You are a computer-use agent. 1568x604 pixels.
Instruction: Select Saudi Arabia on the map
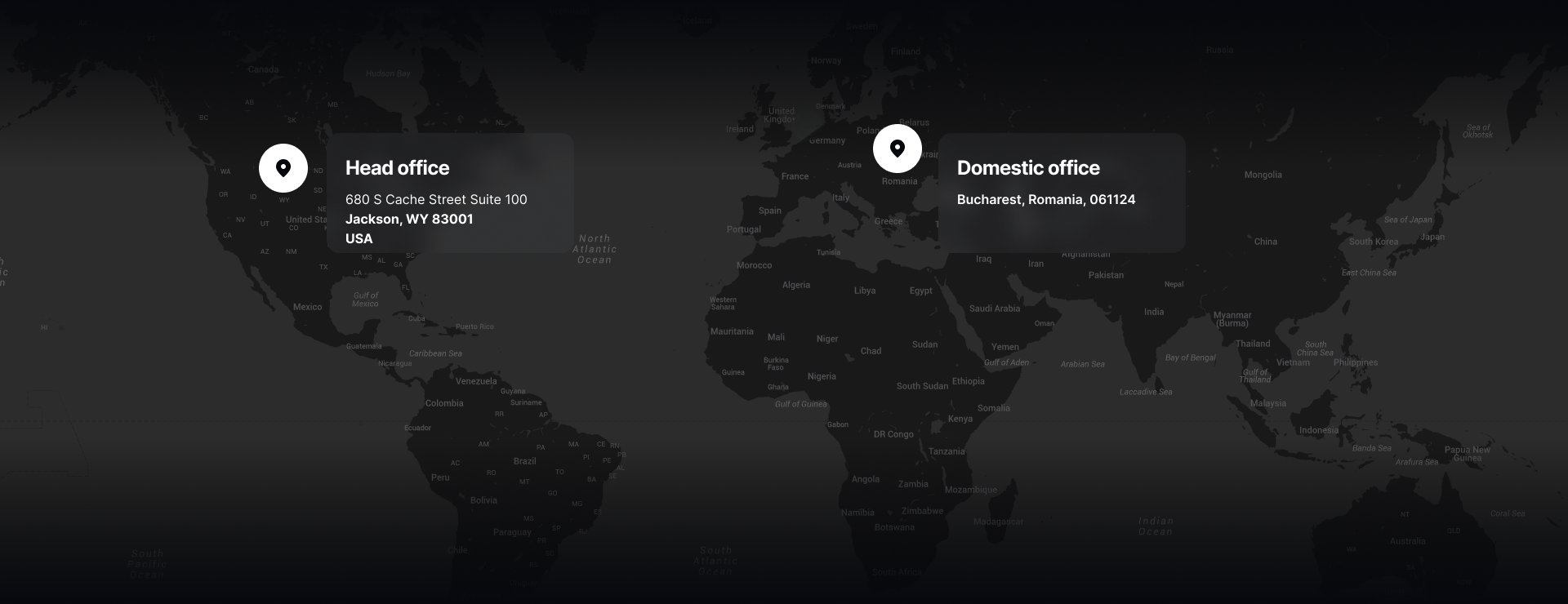pyautogui.click(x=994, y=309)
